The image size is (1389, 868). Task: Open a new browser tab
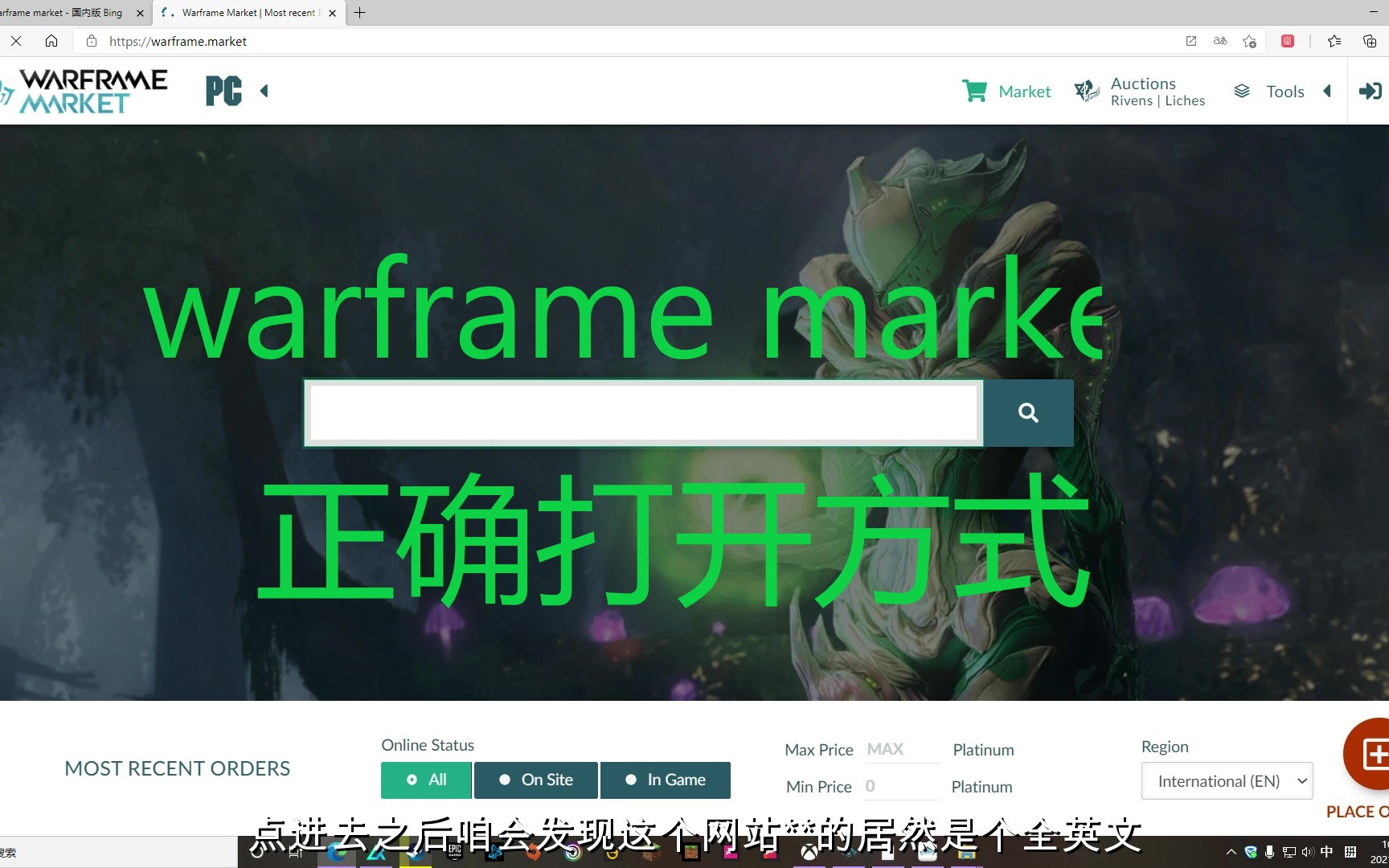pos(359,13)
